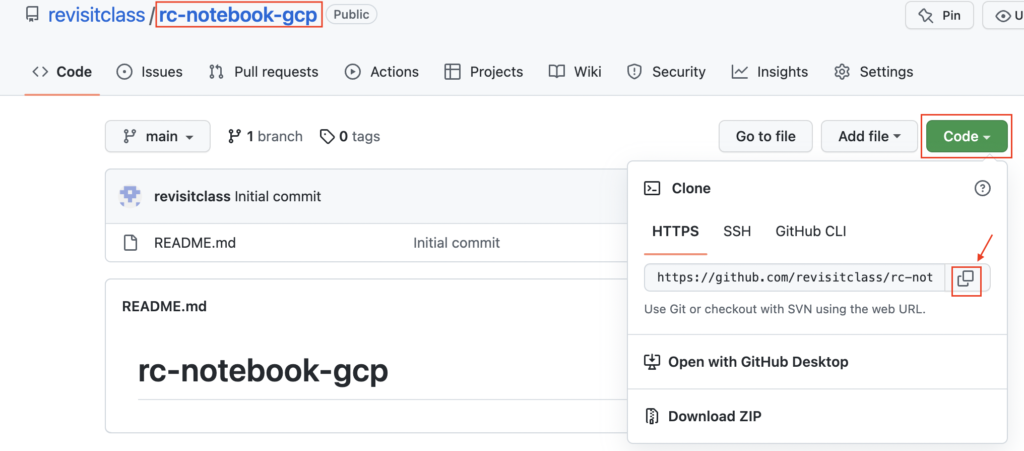Click the rc-notebook-gcp README title
This screenshot has width=1024, height=451.
(x=263, y=371)
